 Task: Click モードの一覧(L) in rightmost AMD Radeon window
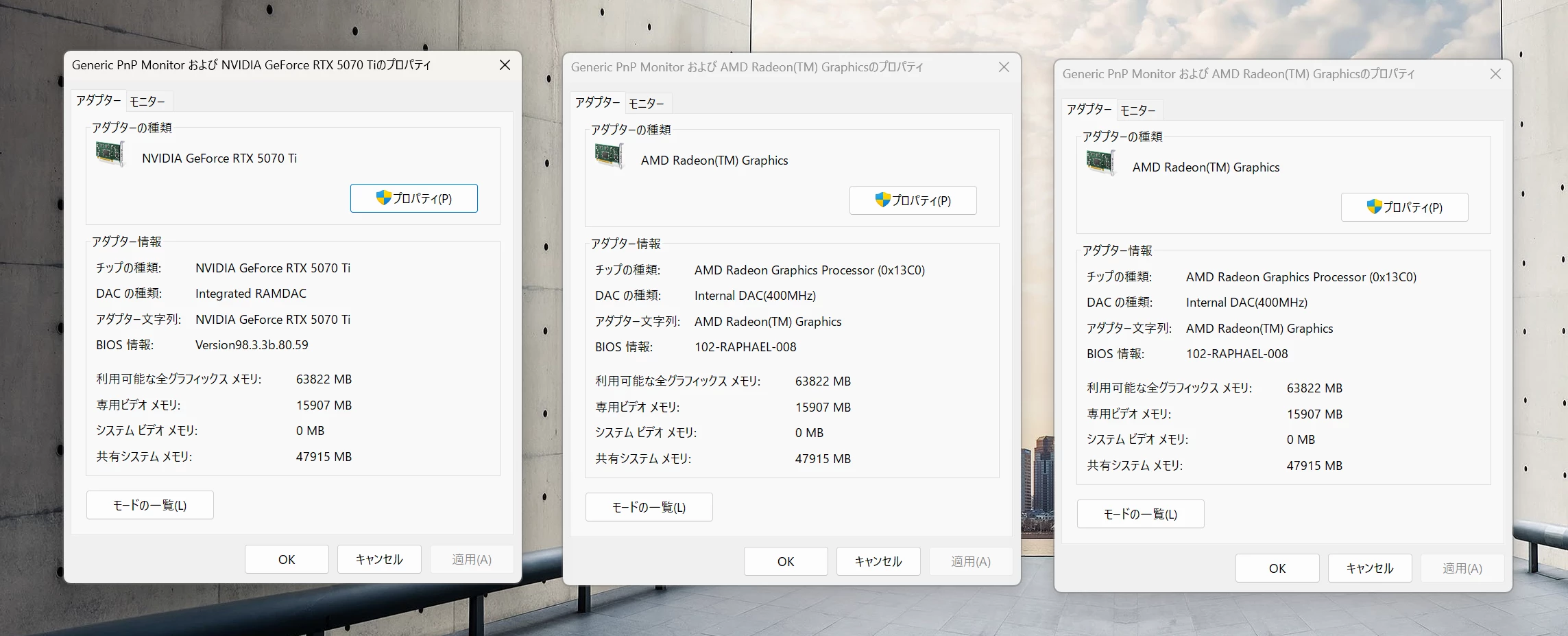point(1141,514)
